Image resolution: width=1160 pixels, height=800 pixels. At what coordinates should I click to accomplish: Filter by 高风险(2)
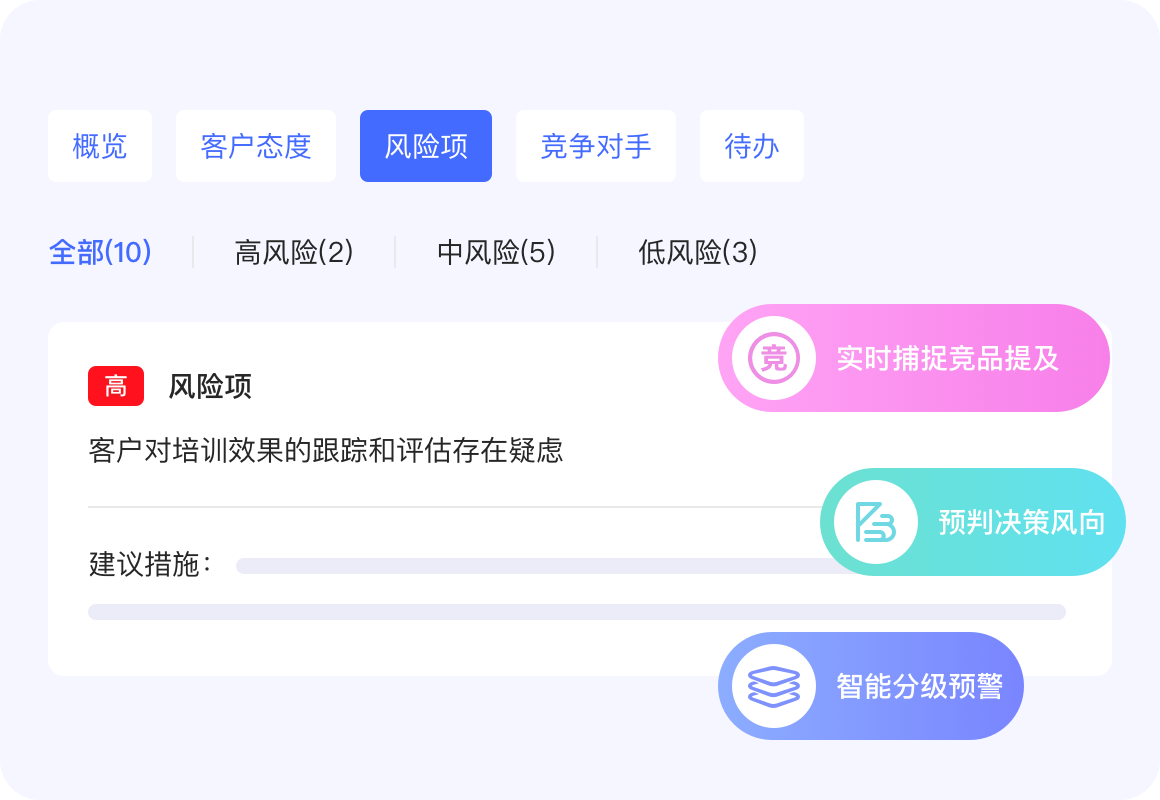click(x=294, y=252)
